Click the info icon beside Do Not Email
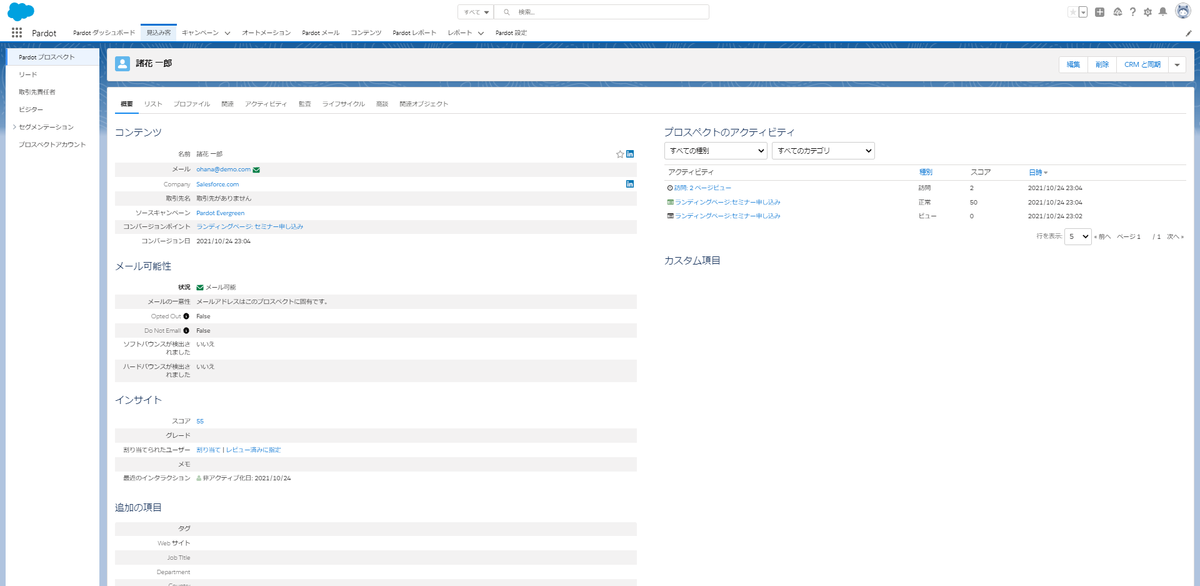The image size is (1200, 586). click(186, 330)
